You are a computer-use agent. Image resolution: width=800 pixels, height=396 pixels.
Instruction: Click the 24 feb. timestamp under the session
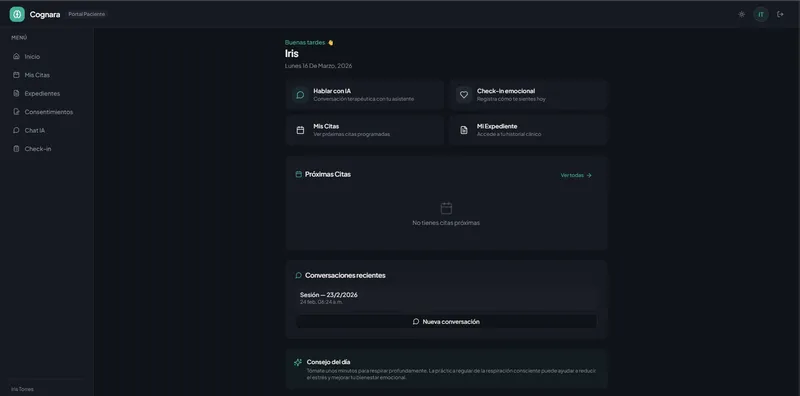(321, 302)
